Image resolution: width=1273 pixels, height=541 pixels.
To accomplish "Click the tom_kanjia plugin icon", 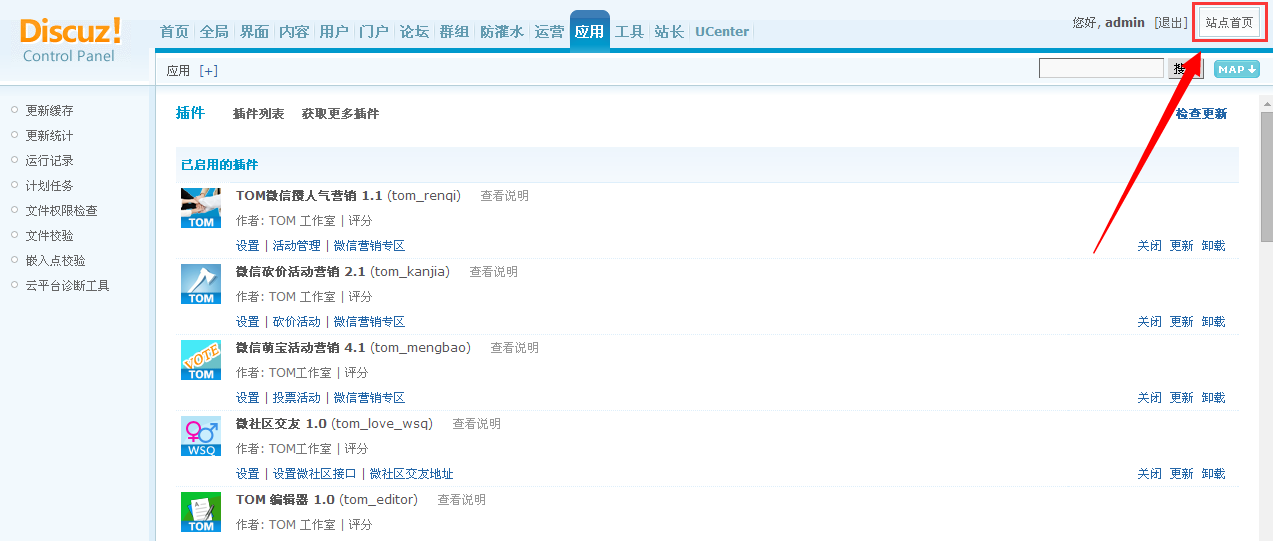I will click(201, 284).
